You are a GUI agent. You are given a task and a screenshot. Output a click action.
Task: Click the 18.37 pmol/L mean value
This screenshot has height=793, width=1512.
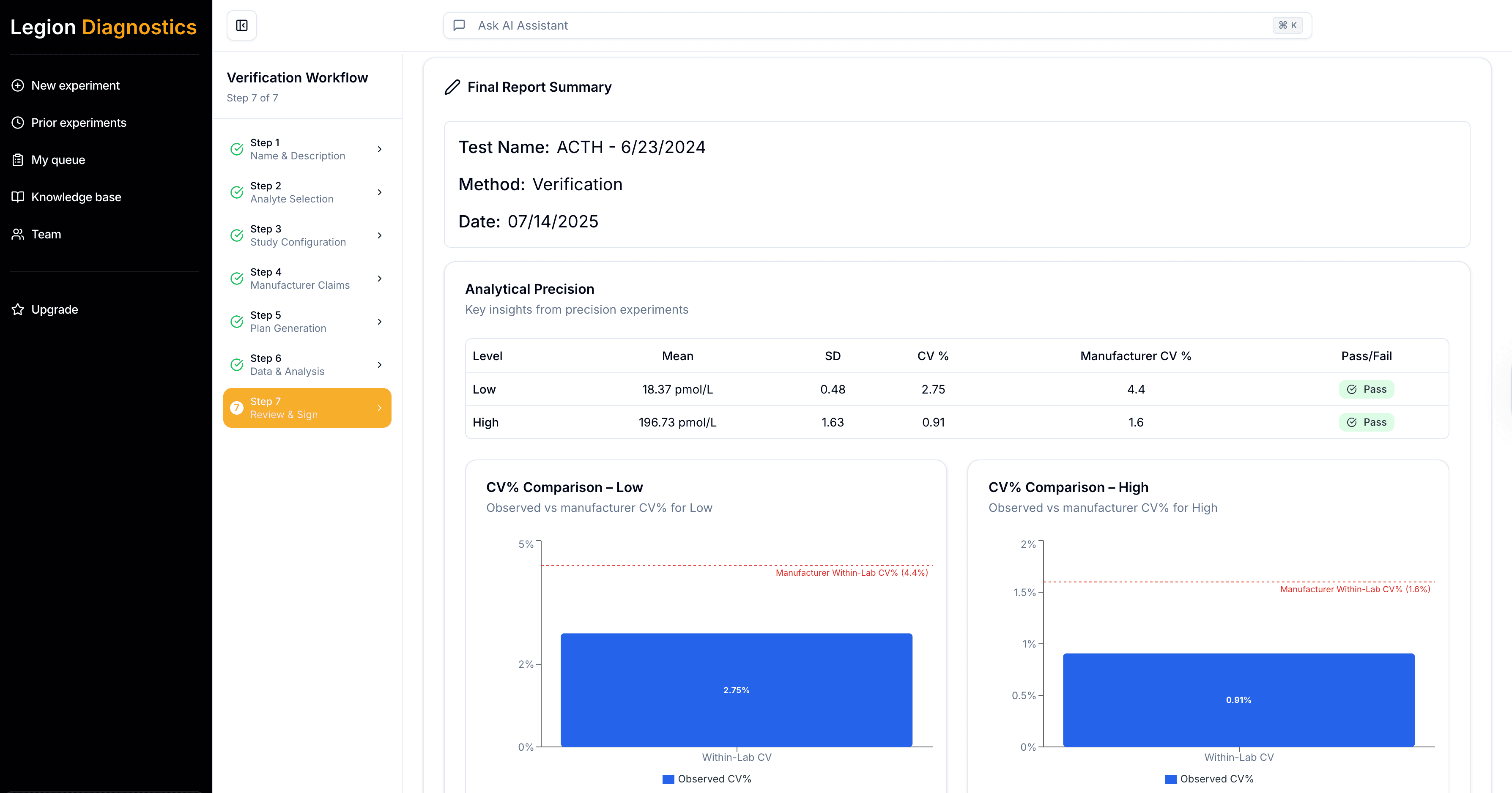pyautogui.click(x=677, y=389)
